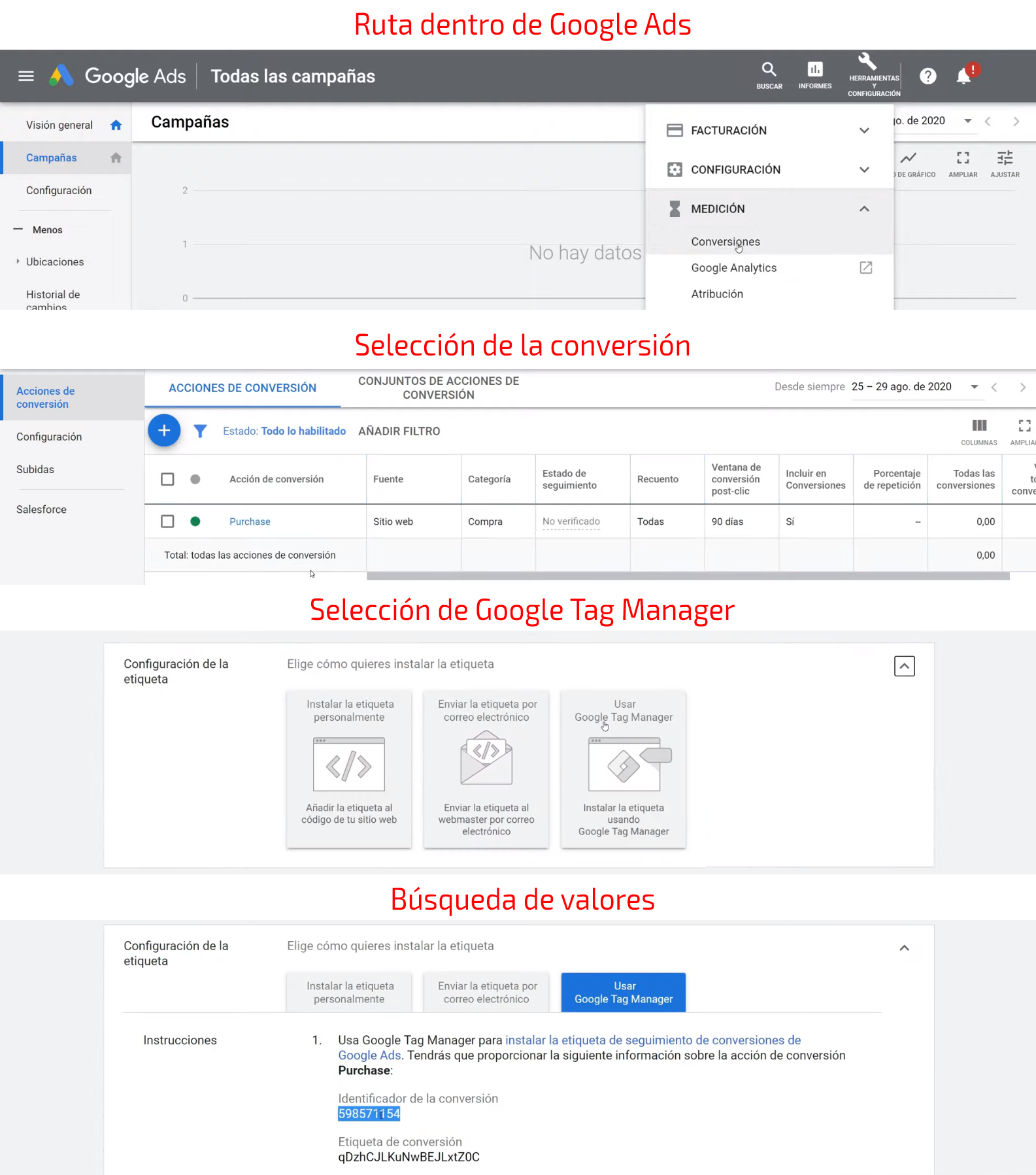Open the help question mark

(x=928, y=76)
